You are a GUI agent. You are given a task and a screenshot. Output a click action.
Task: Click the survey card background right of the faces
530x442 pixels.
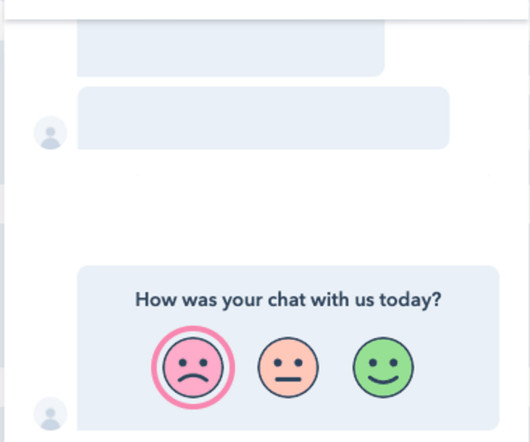tap(456, 367)
